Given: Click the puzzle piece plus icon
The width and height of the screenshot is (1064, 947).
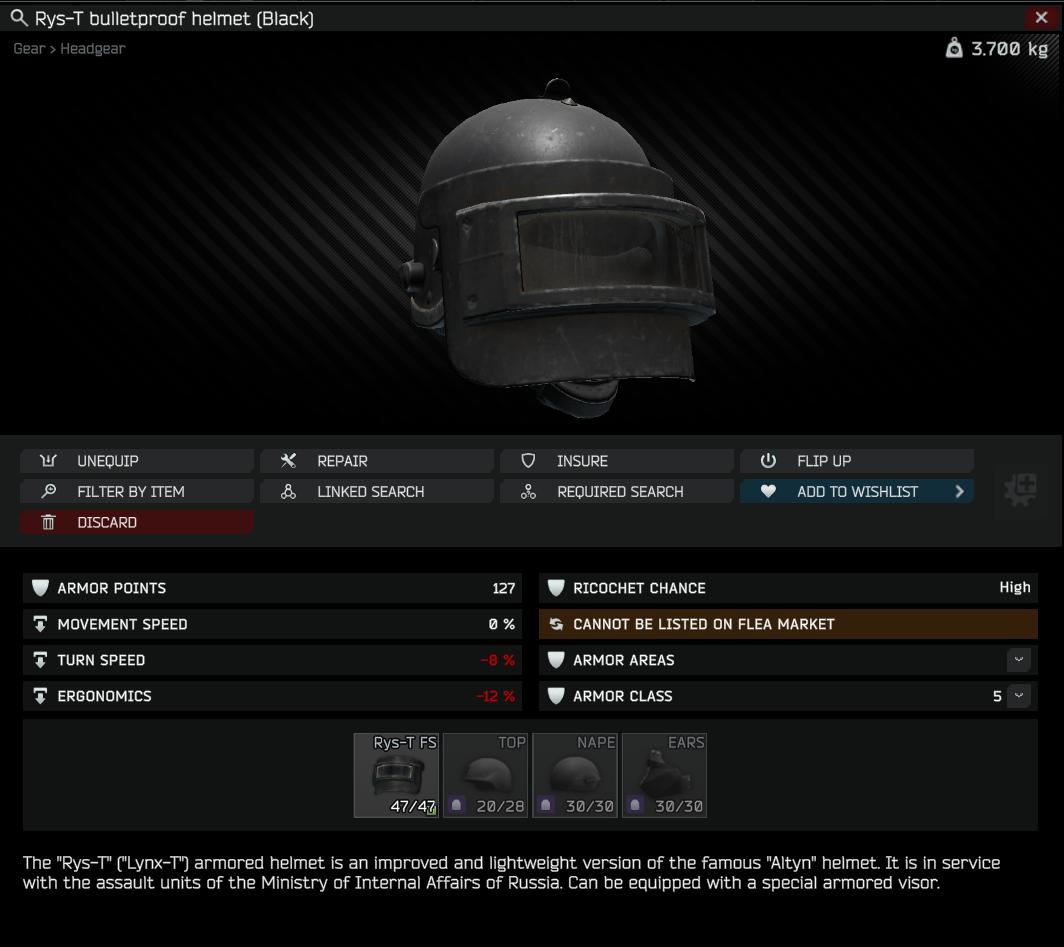Looking at the screenshot, I should [1020, 490].
